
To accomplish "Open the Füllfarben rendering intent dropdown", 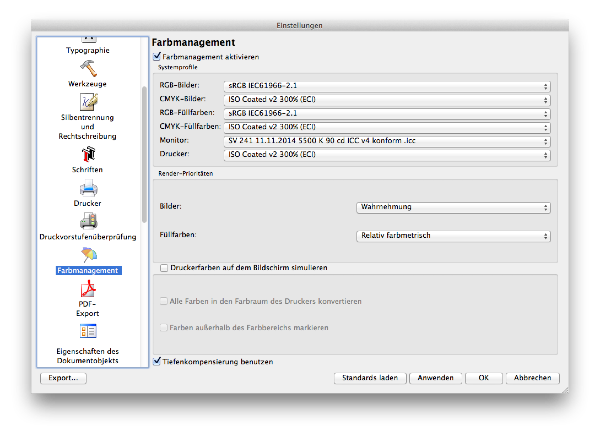I will pos(453,236).
